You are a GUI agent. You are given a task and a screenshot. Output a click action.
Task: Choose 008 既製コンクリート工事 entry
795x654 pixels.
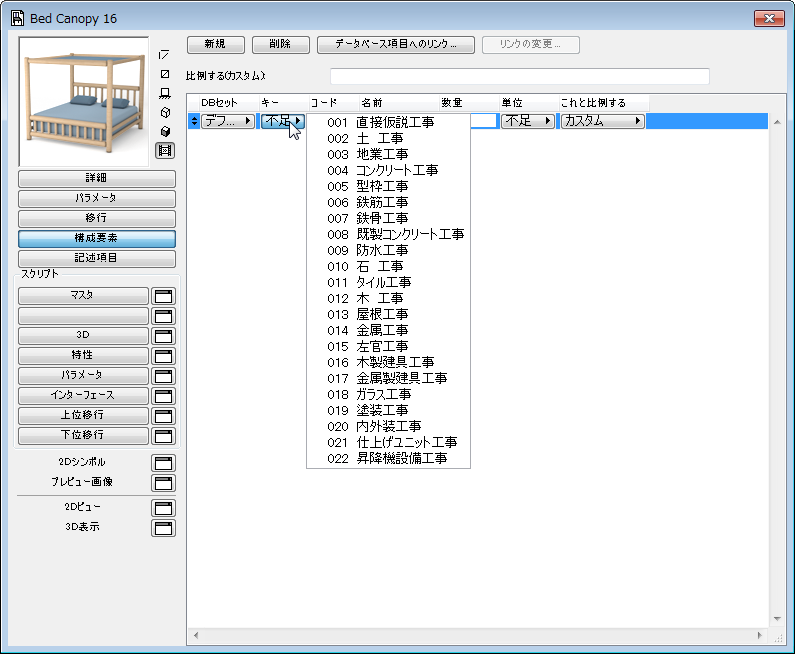coord(388,234)
